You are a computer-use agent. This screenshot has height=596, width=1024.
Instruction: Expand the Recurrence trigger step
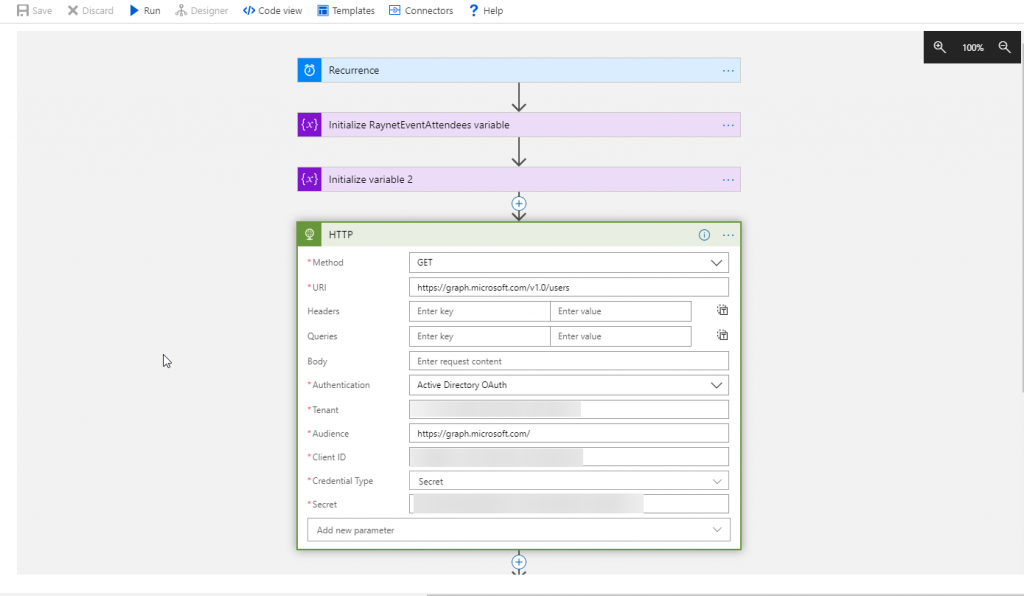(519, 70)
